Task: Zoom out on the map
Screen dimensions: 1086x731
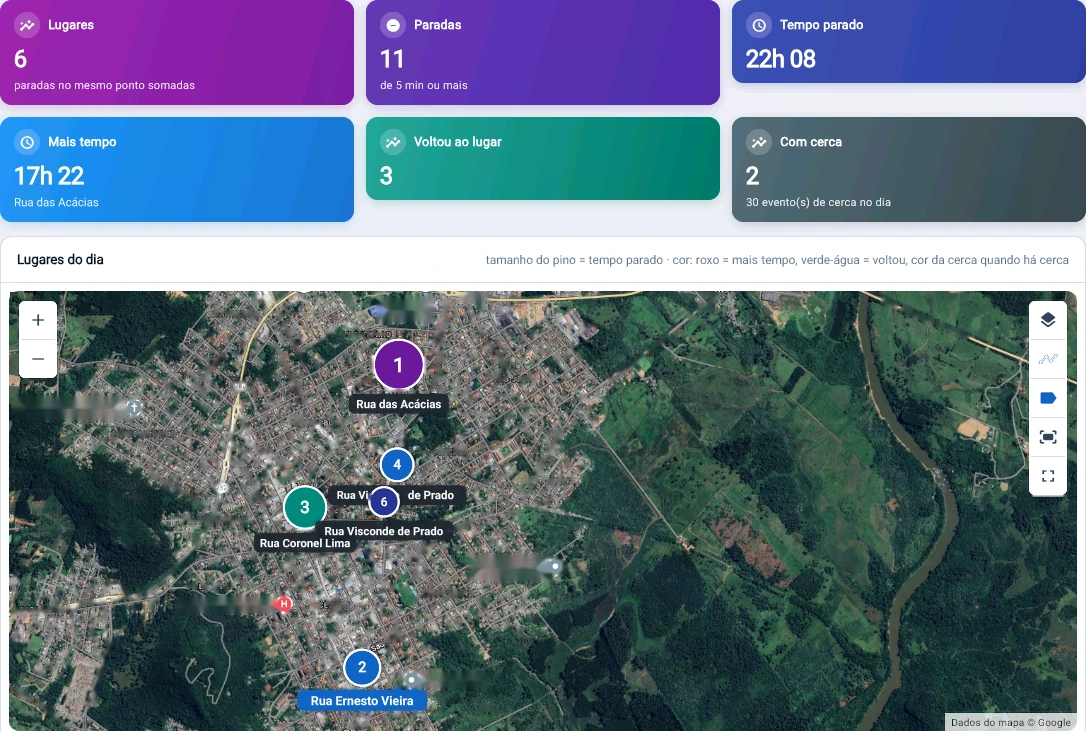Action: 38,359
